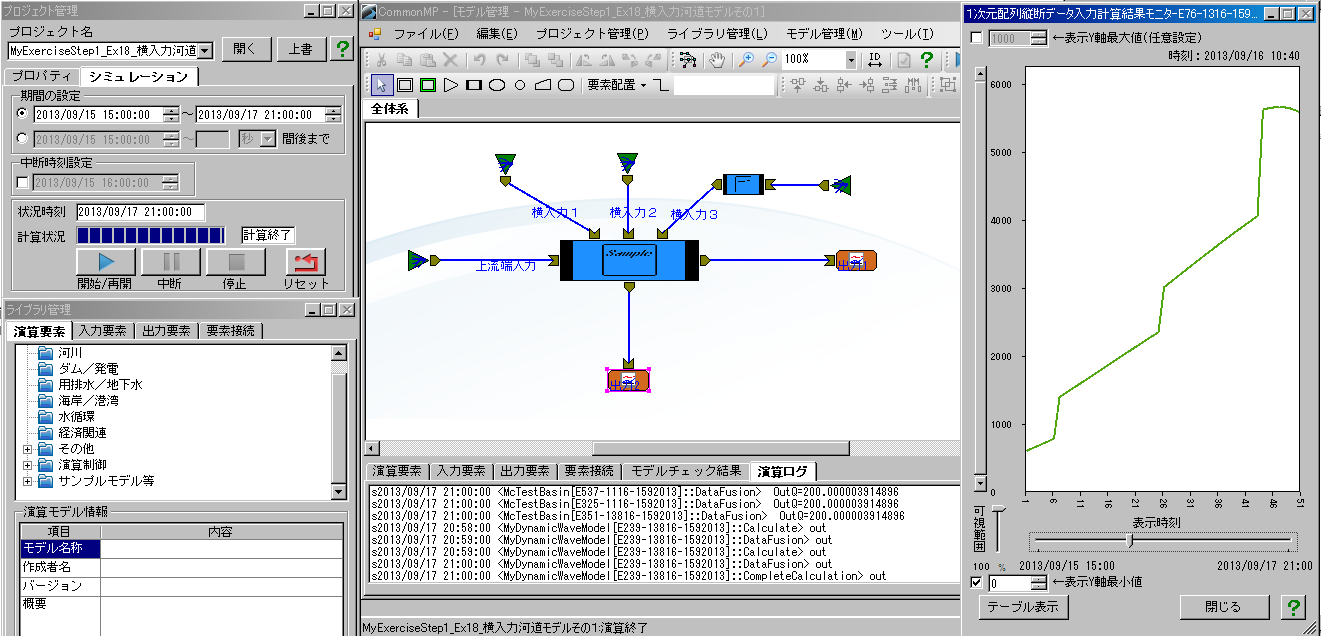1321x636 pixels.
Task: Toggle Y-axis maximum value checkbox
Action: [x=976, y=38]
